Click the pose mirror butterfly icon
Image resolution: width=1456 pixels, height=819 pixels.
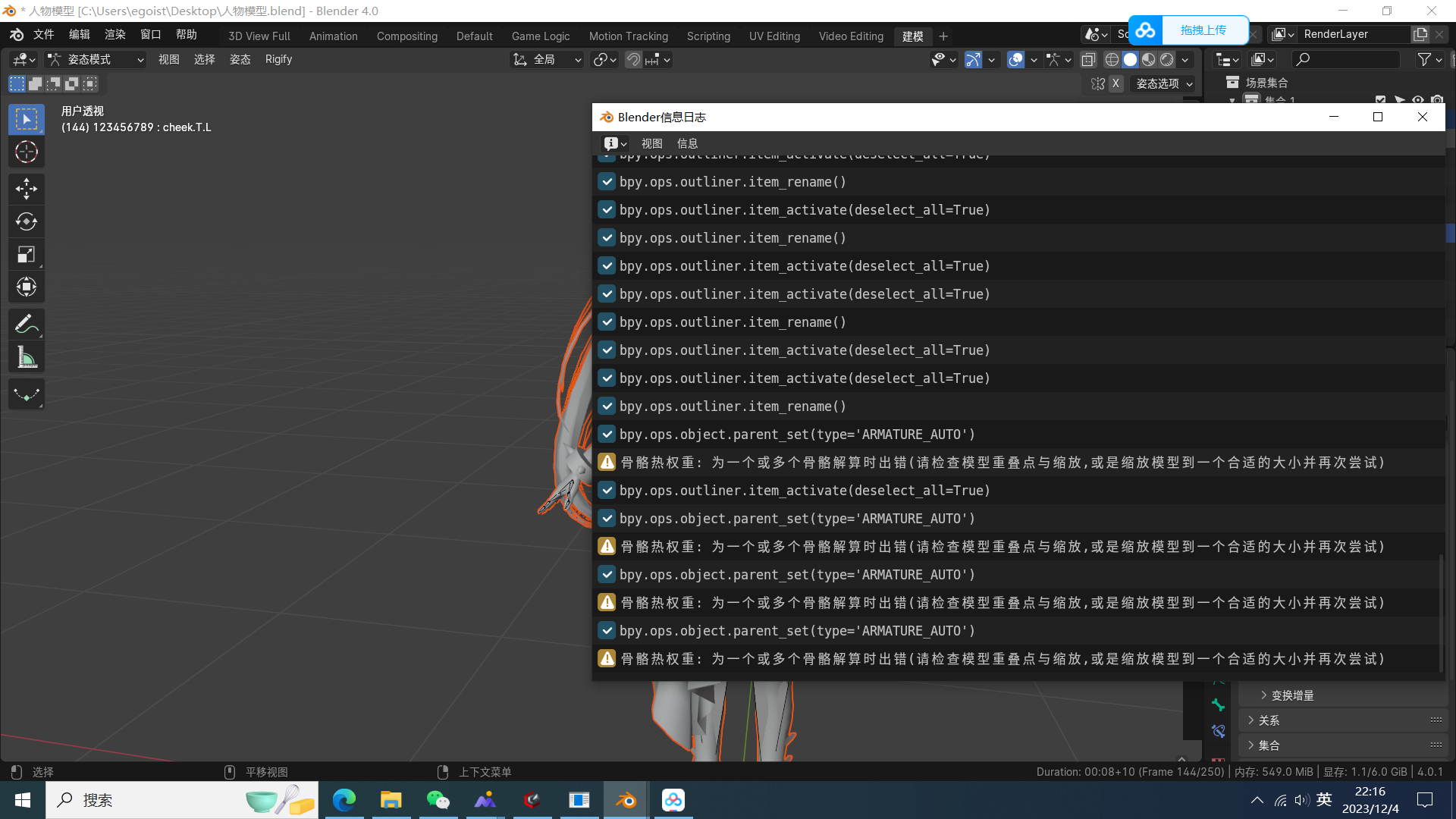(1097, 83)
